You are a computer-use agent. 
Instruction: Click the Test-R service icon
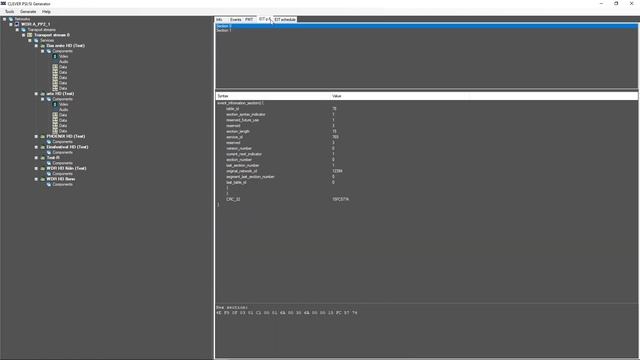coord(42,158)
